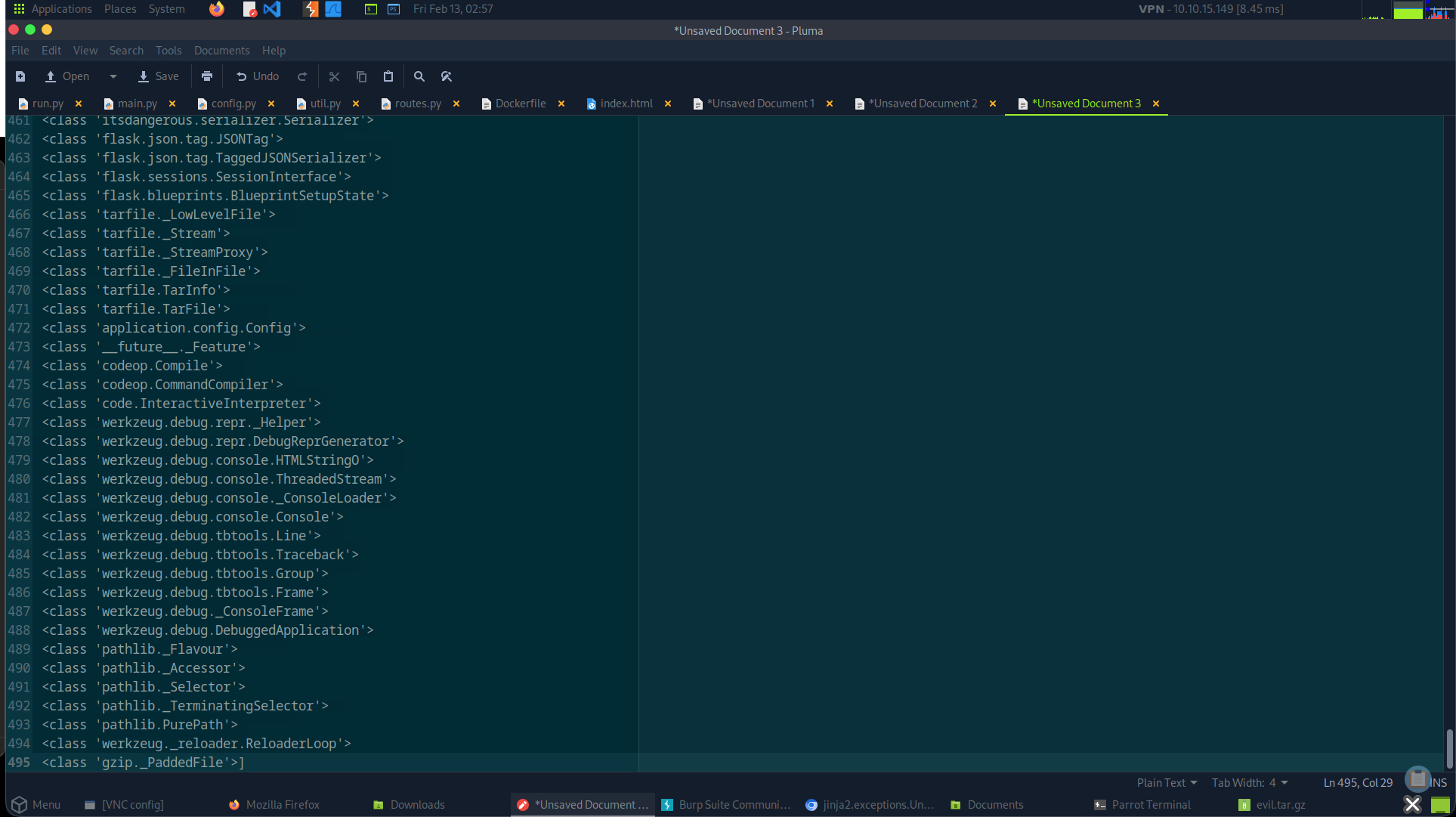Open the Plain Text language dropdown
The height and width of the screenshot is (817, 1456).
click(x=1167, y=783)
